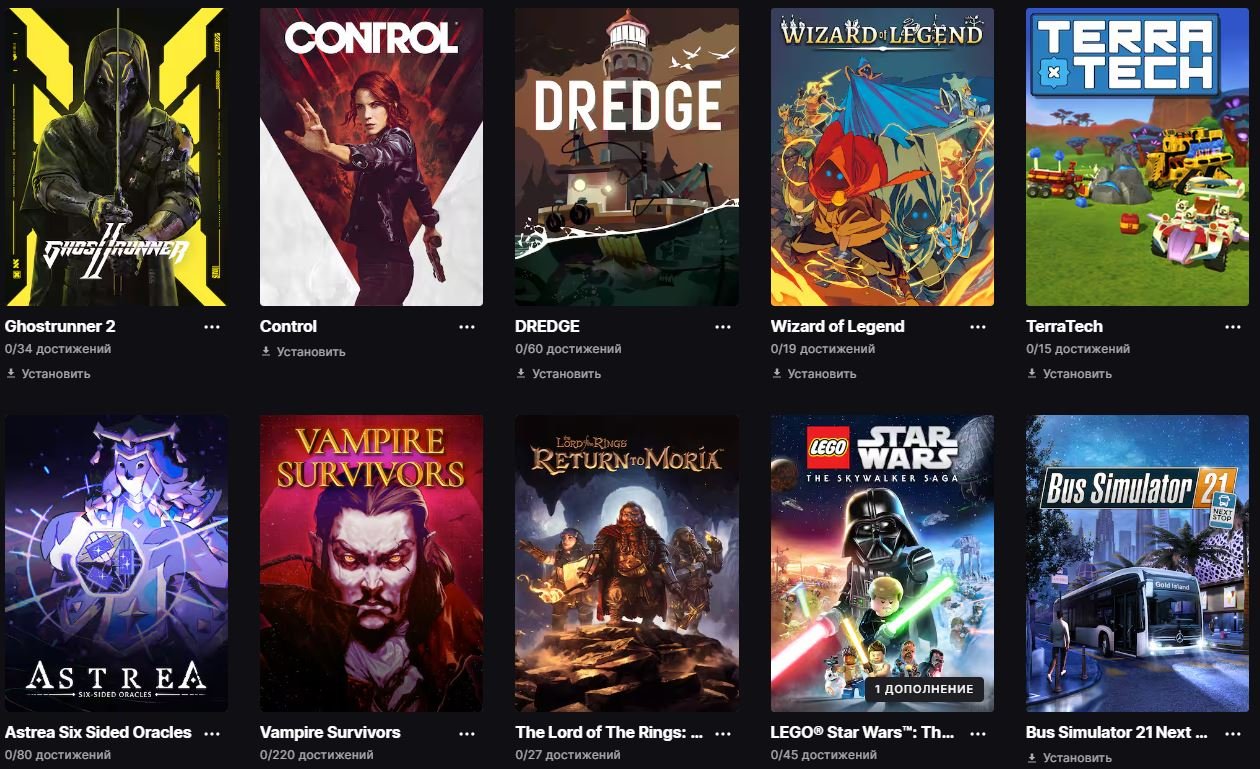Install Ghostrunner 2 via Установить
The width and height of the screenshot is (1260, 769).
tap(48, 374)
